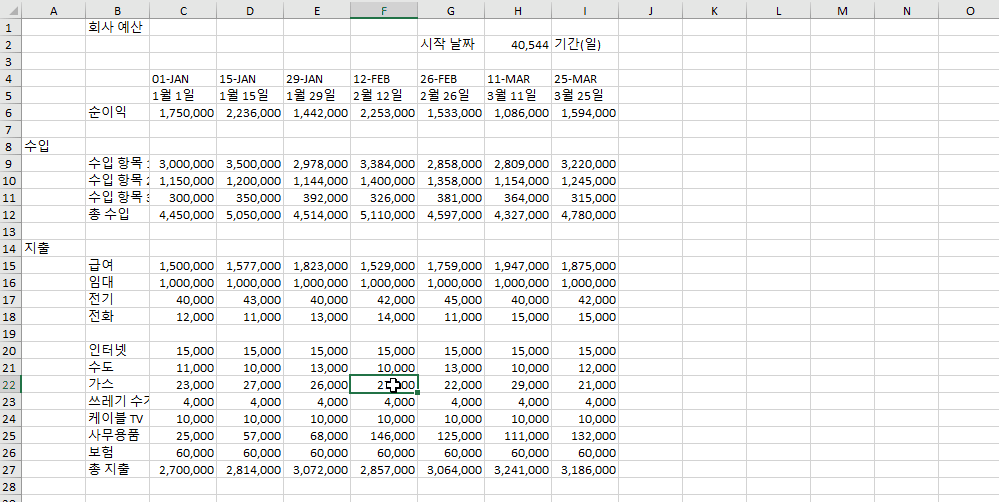Click the total income value 5,110,000

(x=384, y=215)
